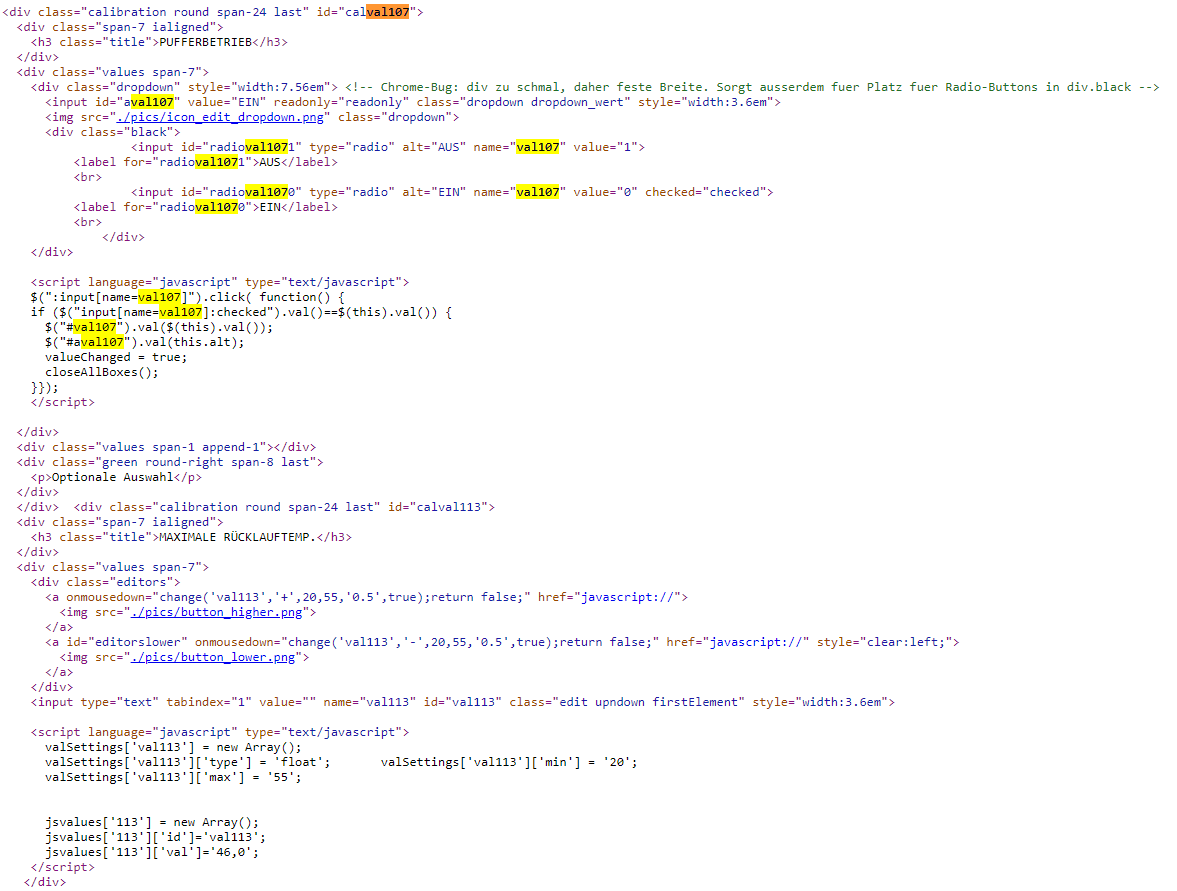Click the $("#aval107").val(this.alt) line

(145, 342)
